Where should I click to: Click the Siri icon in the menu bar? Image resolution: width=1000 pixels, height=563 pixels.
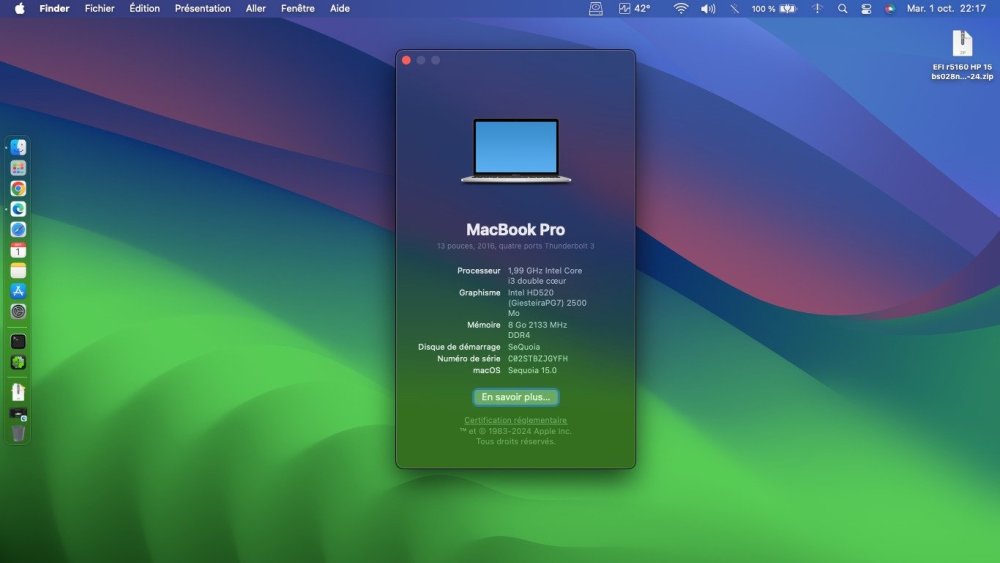click(x=890, y=8)
